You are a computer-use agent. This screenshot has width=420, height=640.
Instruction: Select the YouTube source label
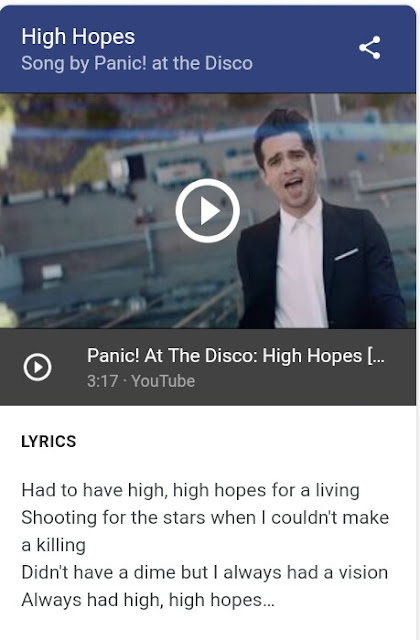click(163, 381)
